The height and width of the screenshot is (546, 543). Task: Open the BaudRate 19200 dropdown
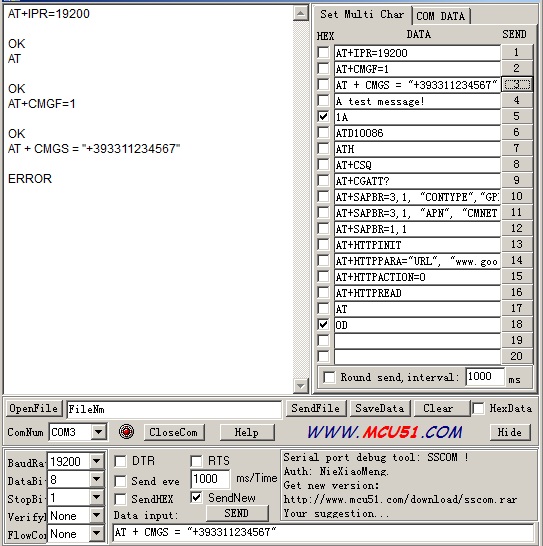[x=96, y=461]
